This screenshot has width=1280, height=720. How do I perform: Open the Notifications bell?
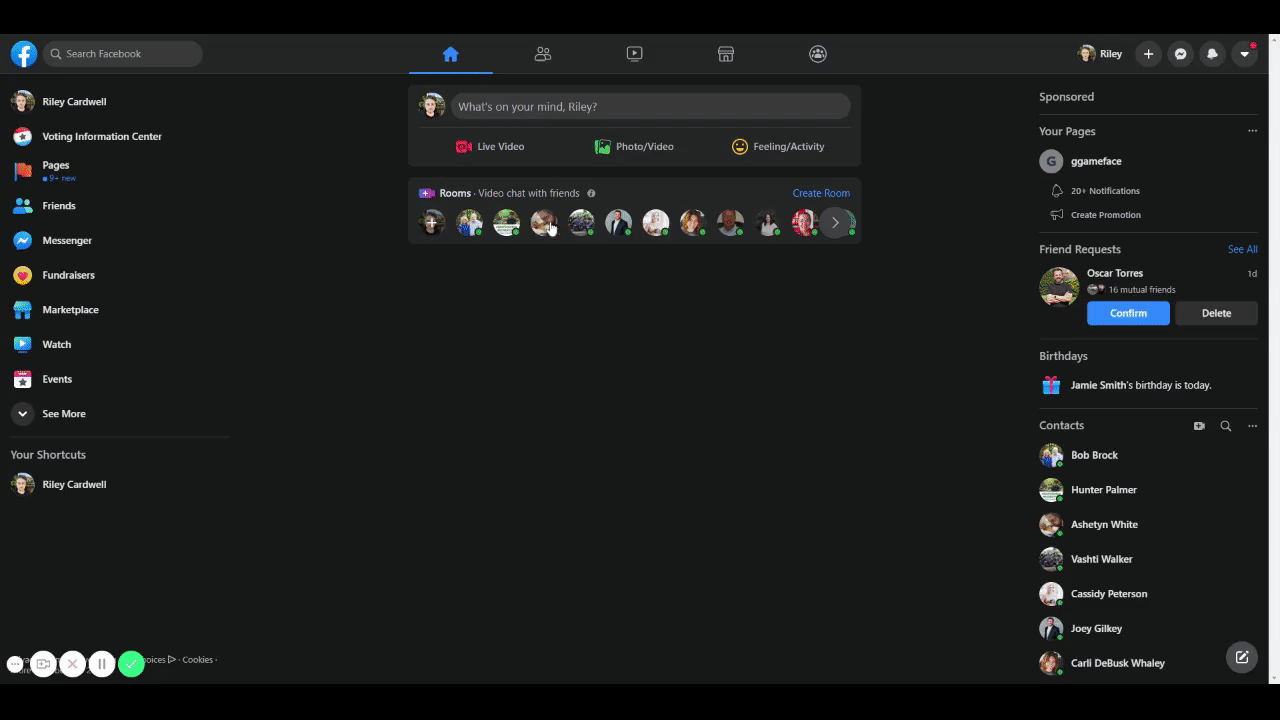(1213, 54)
